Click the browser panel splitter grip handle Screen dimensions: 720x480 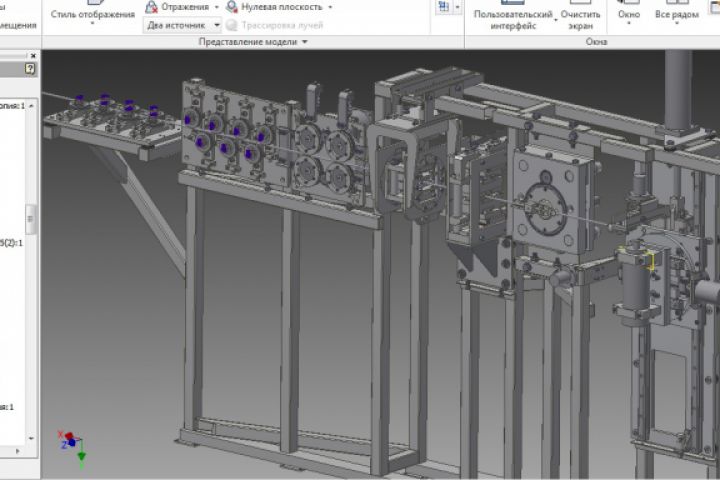(30, 219)
